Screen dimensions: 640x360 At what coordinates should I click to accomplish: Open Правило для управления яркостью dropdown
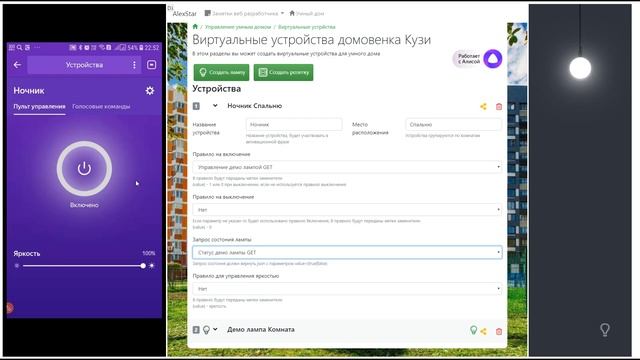347,289
